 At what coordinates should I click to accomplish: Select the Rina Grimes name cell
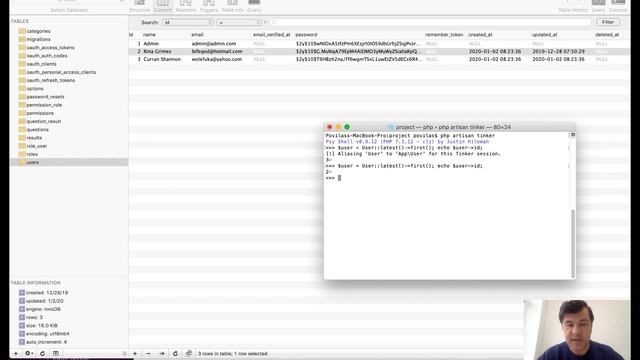pos(157,51)
